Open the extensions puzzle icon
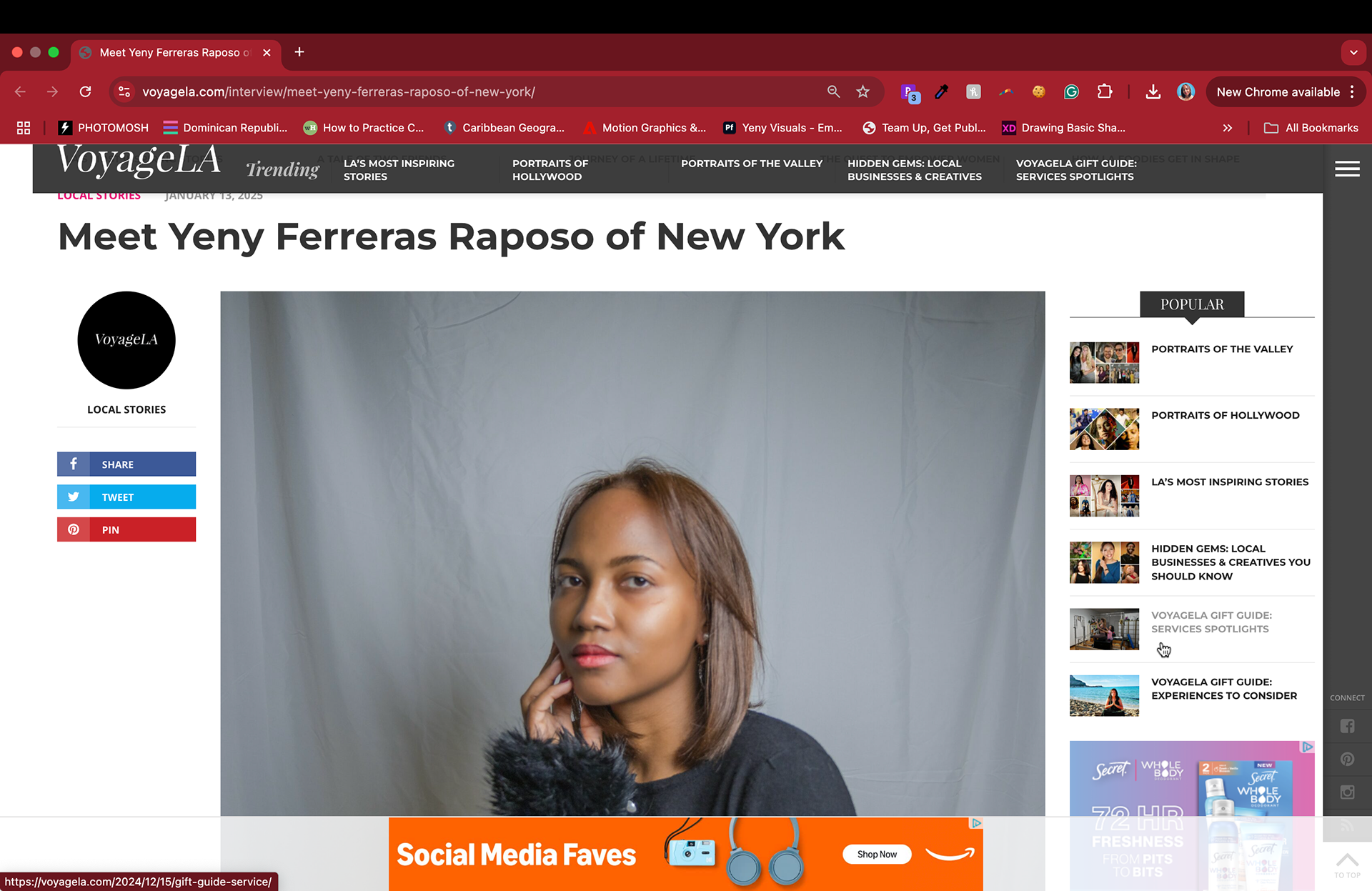1372x891 pixels. pos(1105,91)
